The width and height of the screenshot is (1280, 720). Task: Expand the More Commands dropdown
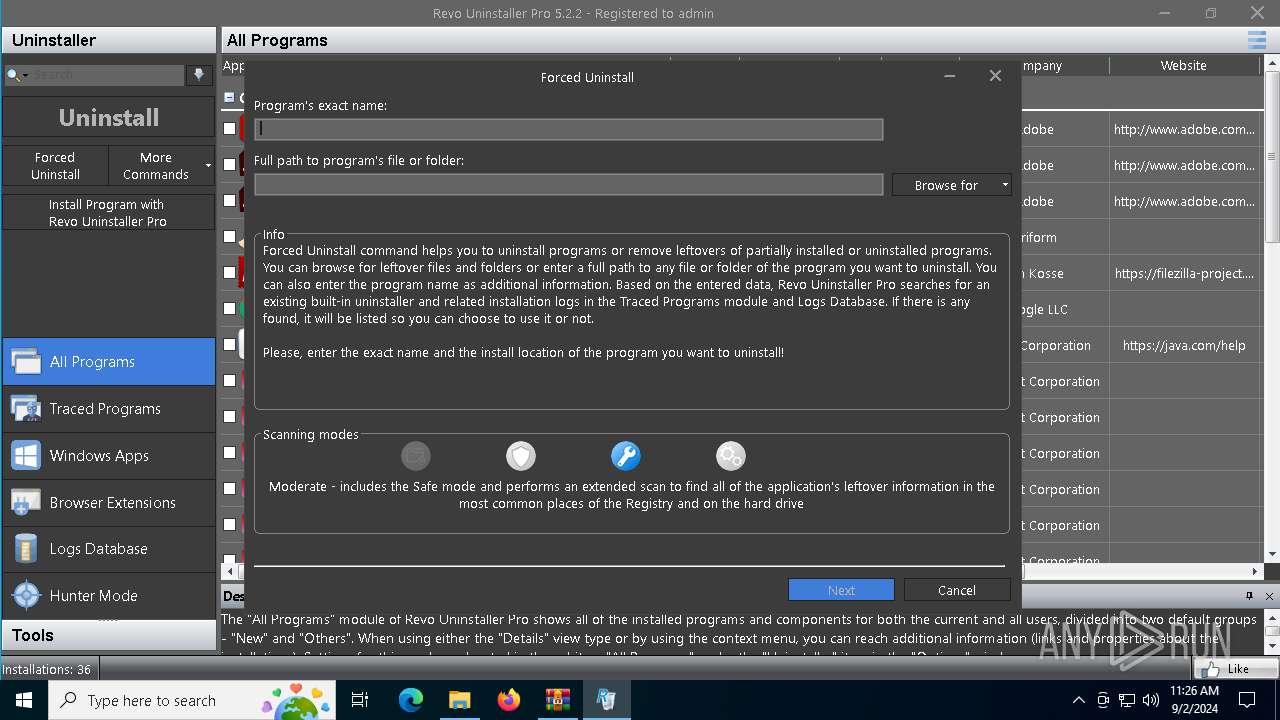tap(162, 165)
